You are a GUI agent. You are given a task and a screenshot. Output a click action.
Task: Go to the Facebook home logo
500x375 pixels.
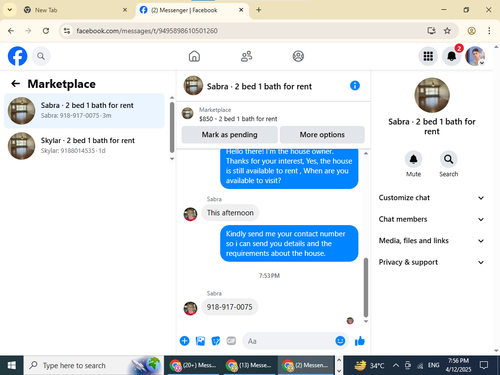click(17, 56)
